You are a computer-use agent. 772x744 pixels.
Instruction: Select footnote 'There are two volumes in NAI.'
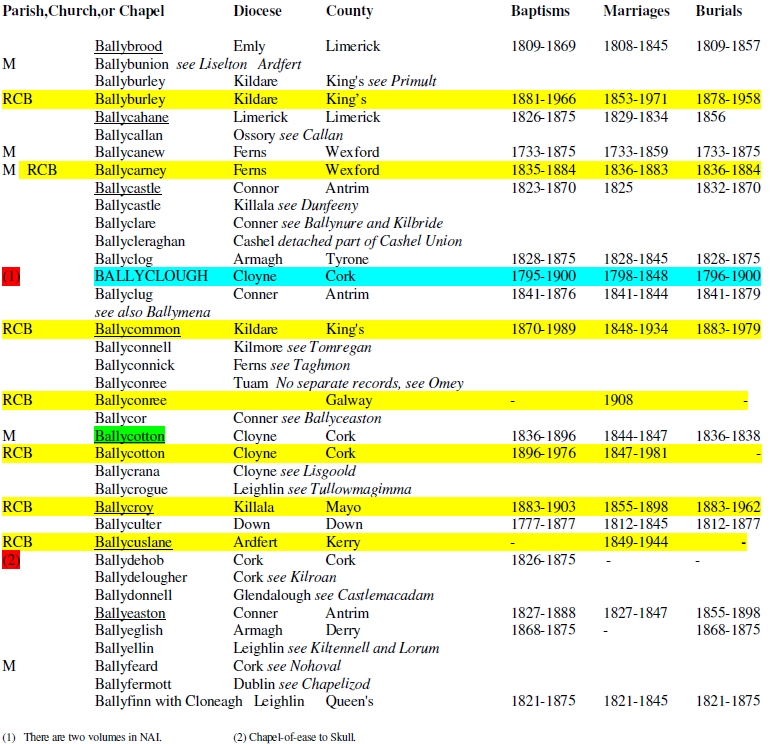93,737
